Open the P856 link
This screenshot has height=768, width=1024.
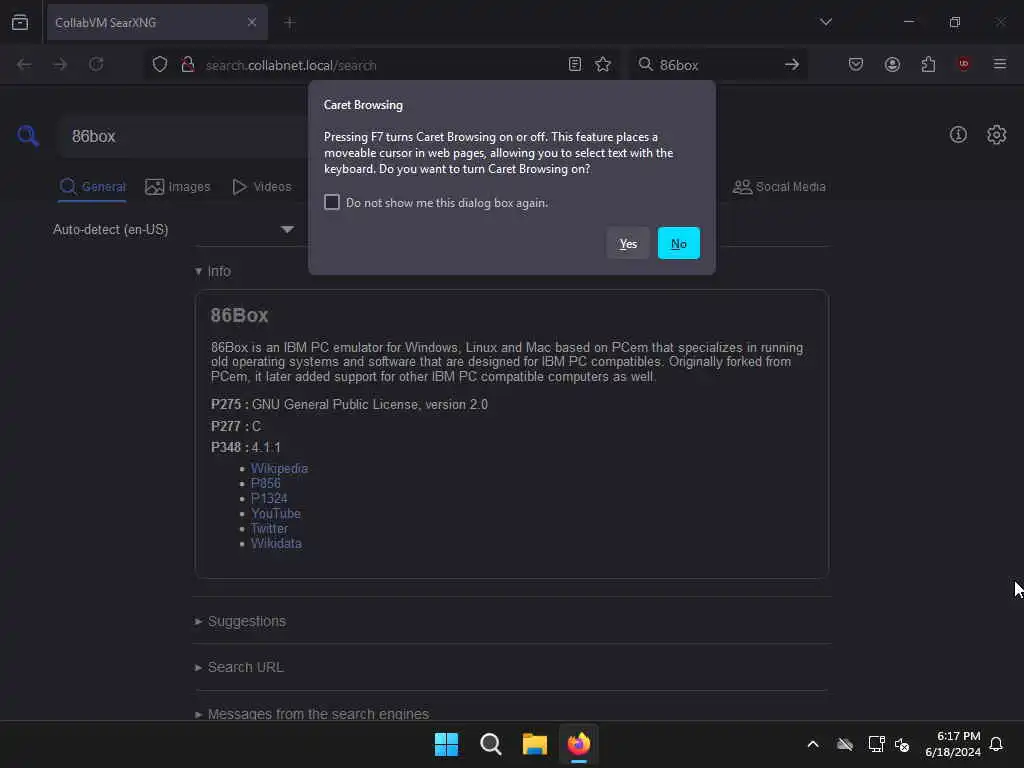pyautogui.click(x=265, y=483)
